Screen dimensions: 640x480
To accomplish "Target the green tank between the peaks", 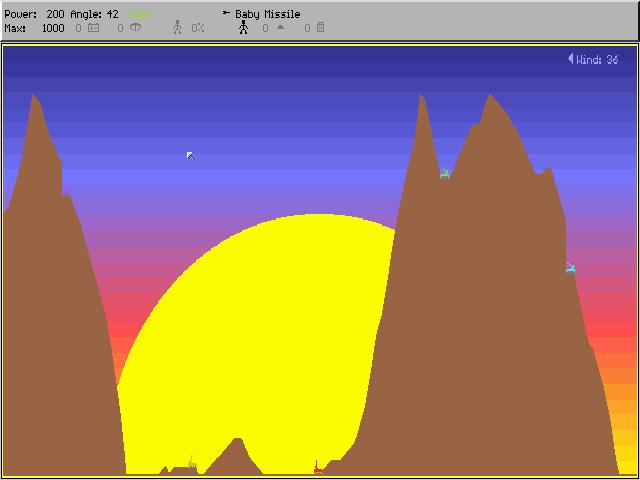I will pos(445,173).
